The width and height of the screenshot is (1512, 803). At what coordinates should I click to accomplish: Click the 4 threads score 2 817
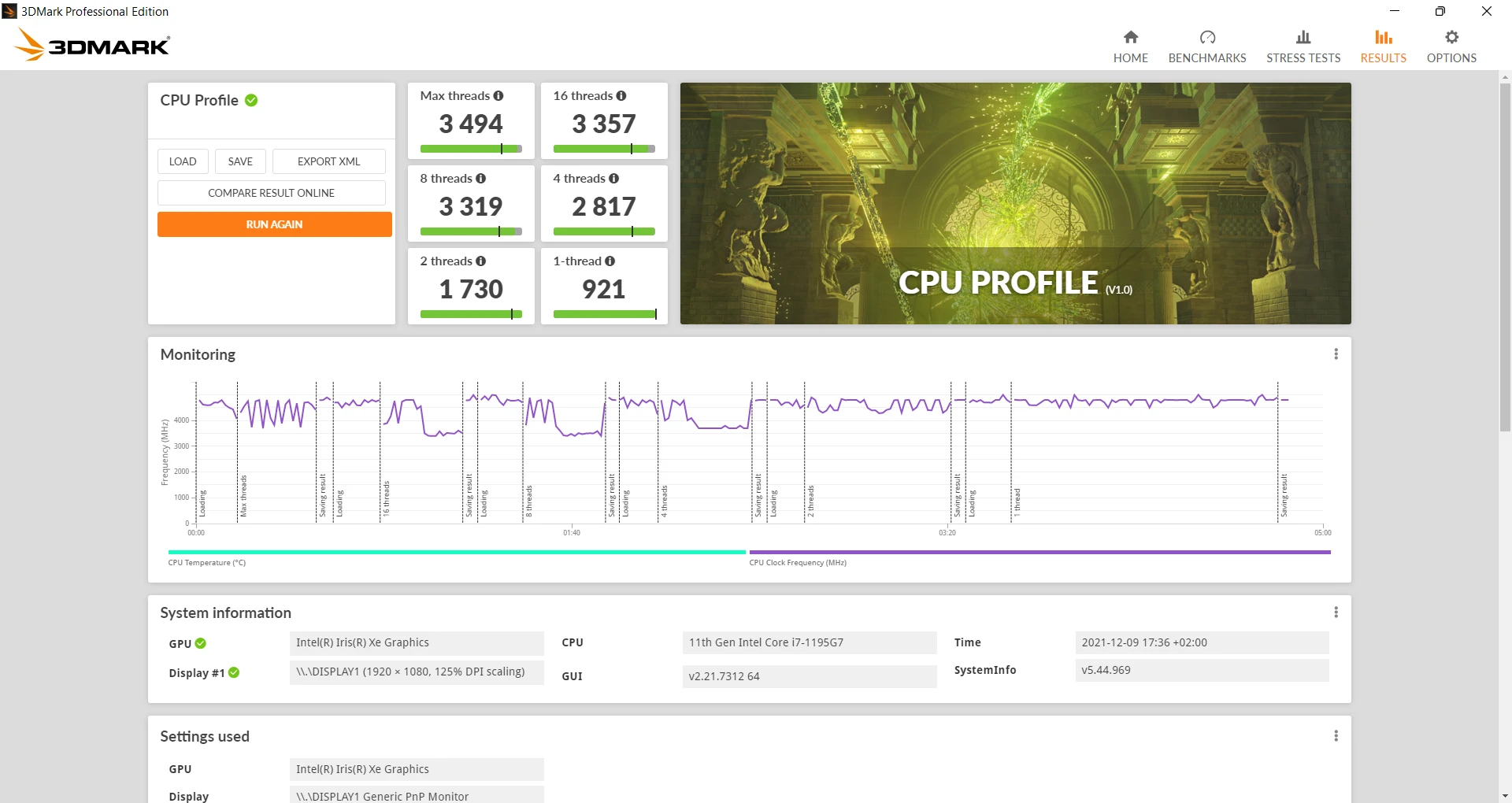click(604, 206)
